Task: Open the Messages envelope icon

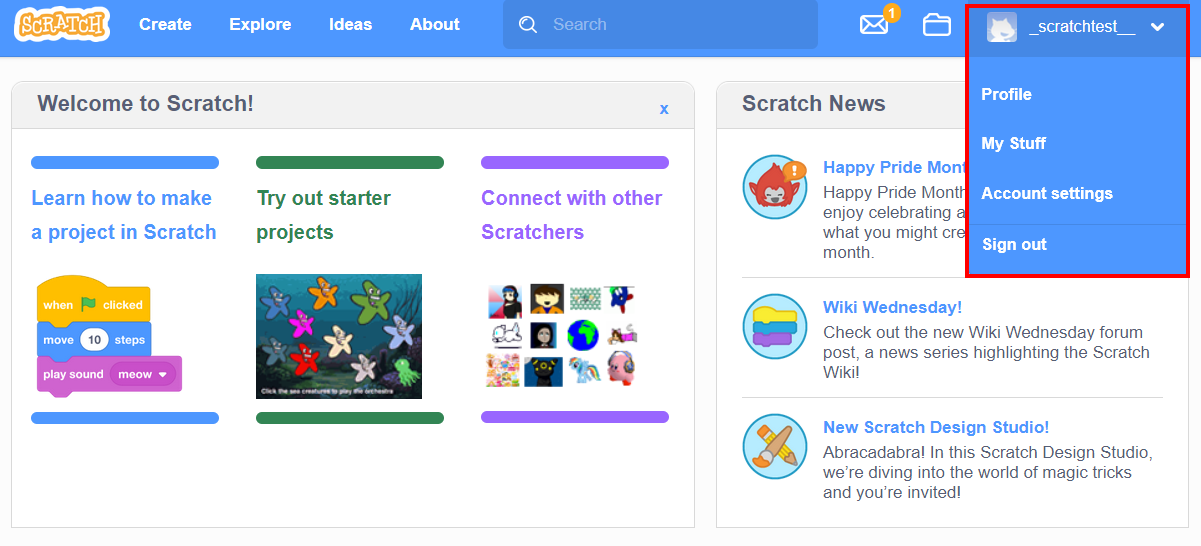Action: tap(874, 25)
